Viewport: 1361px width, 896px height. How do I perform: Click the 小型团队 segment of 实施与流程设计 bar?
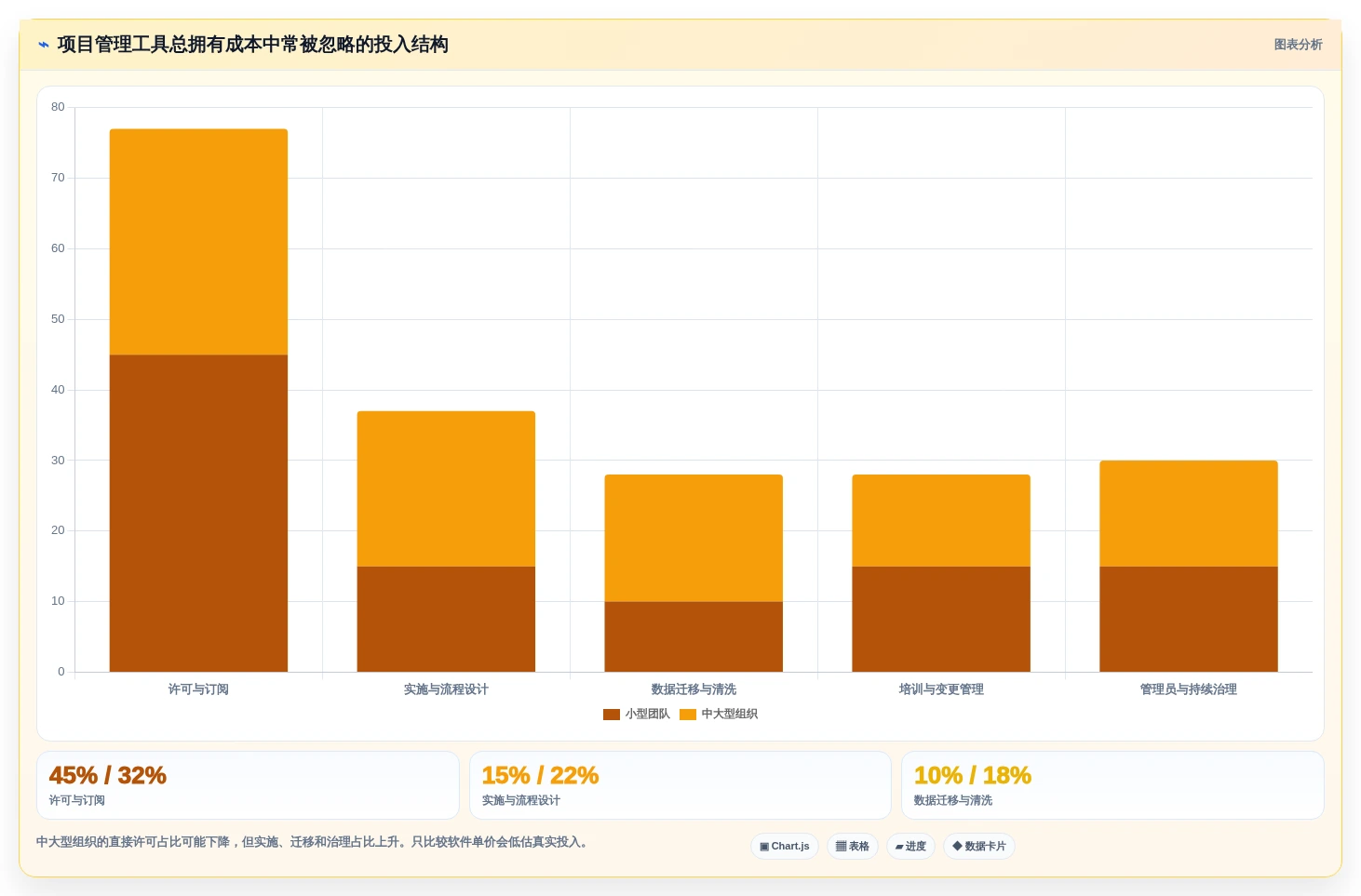tap(446, 620)
